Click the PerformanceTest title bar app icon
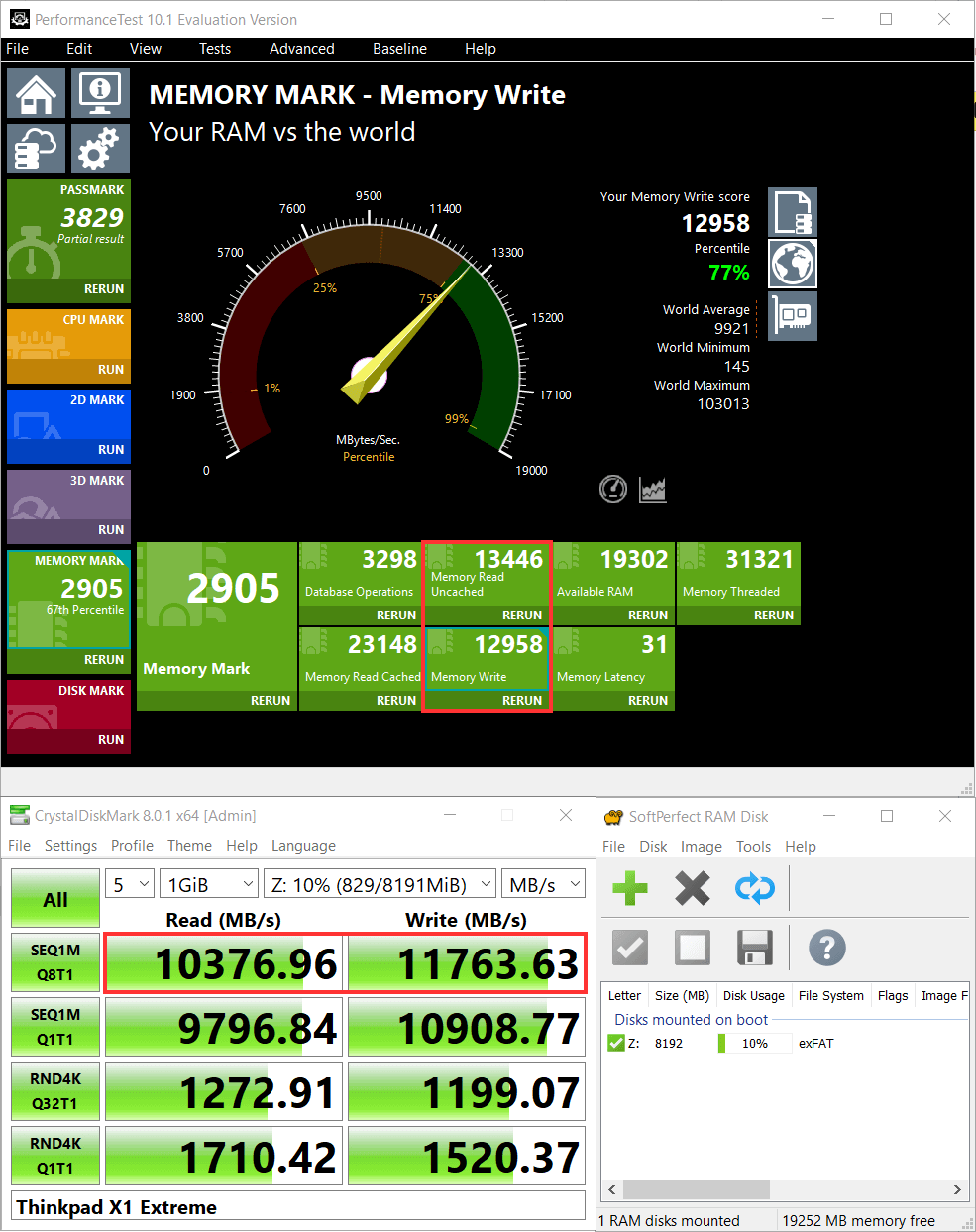 coord(19,19)
